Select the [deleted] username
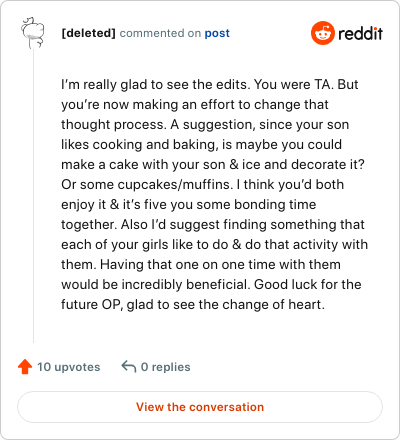Screen dimensions: 400x440 (x=88, y=33)
